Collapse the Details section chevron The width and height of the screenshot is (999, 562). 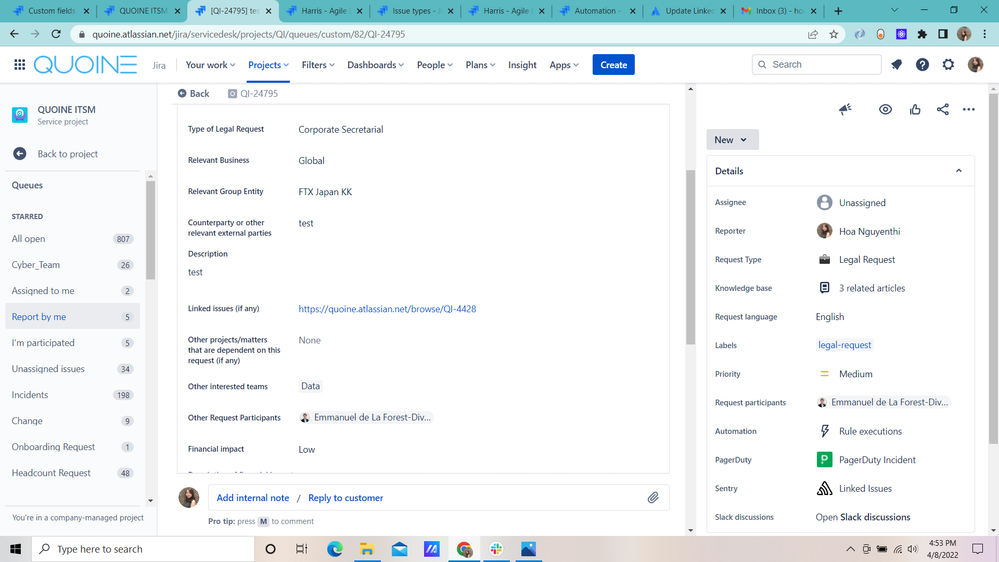[x=958, y=171]
